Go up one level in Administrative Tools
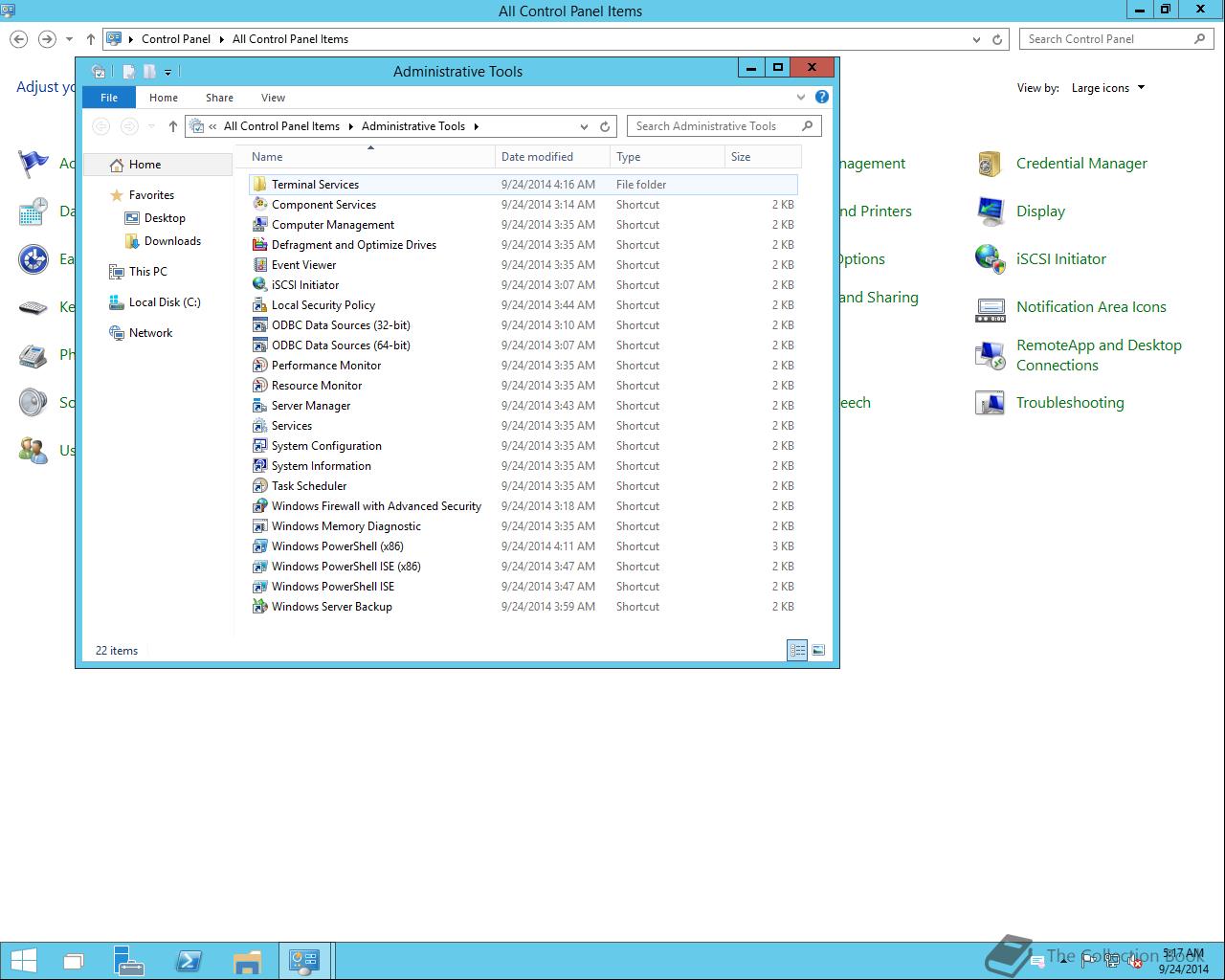The height and width of the screenshot is (980, 1225). (x=172, y=126)
